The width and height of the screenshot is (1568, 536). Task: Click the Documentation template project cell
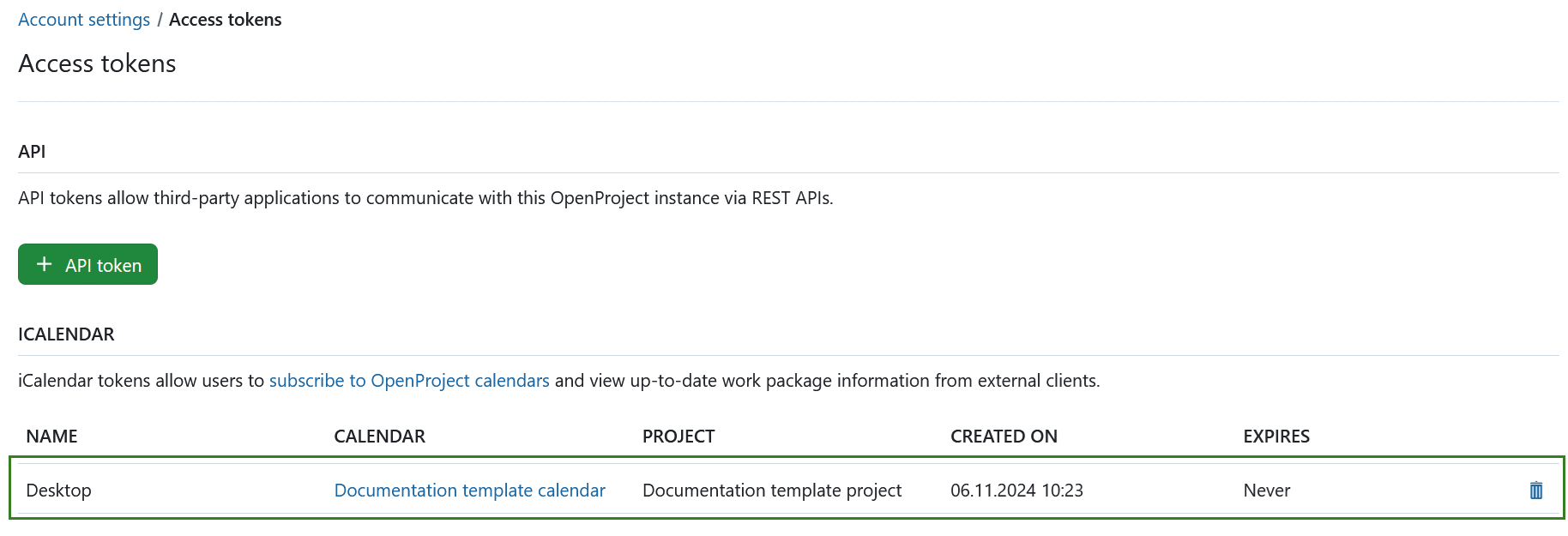tap(771, 491)
